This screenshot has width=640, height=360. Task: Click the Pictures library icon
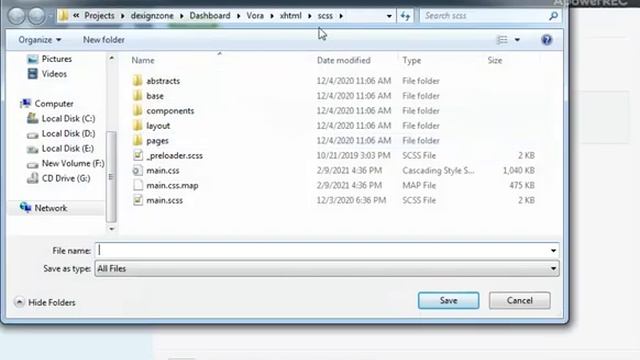click(32, 59)
